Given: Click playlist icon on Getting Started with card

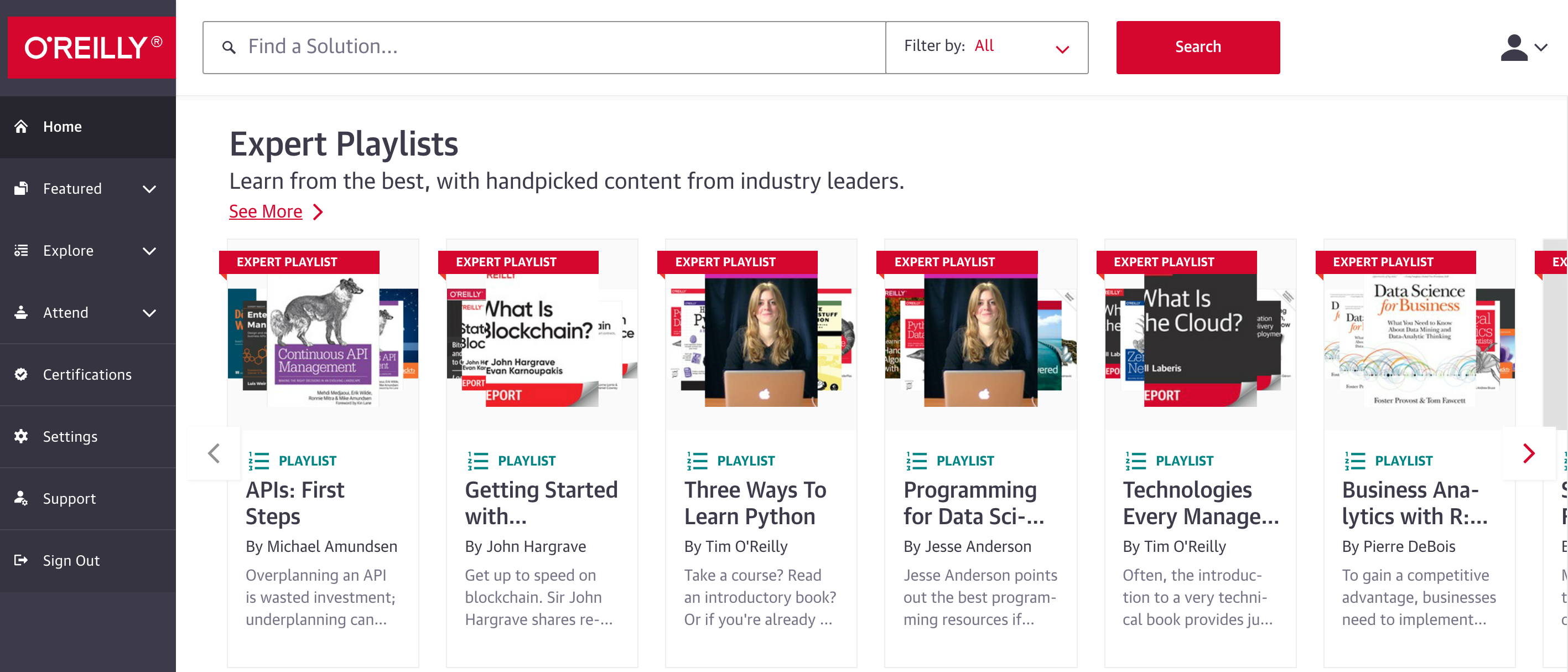Looking at the screenshot, I should (x=478, y=461).
